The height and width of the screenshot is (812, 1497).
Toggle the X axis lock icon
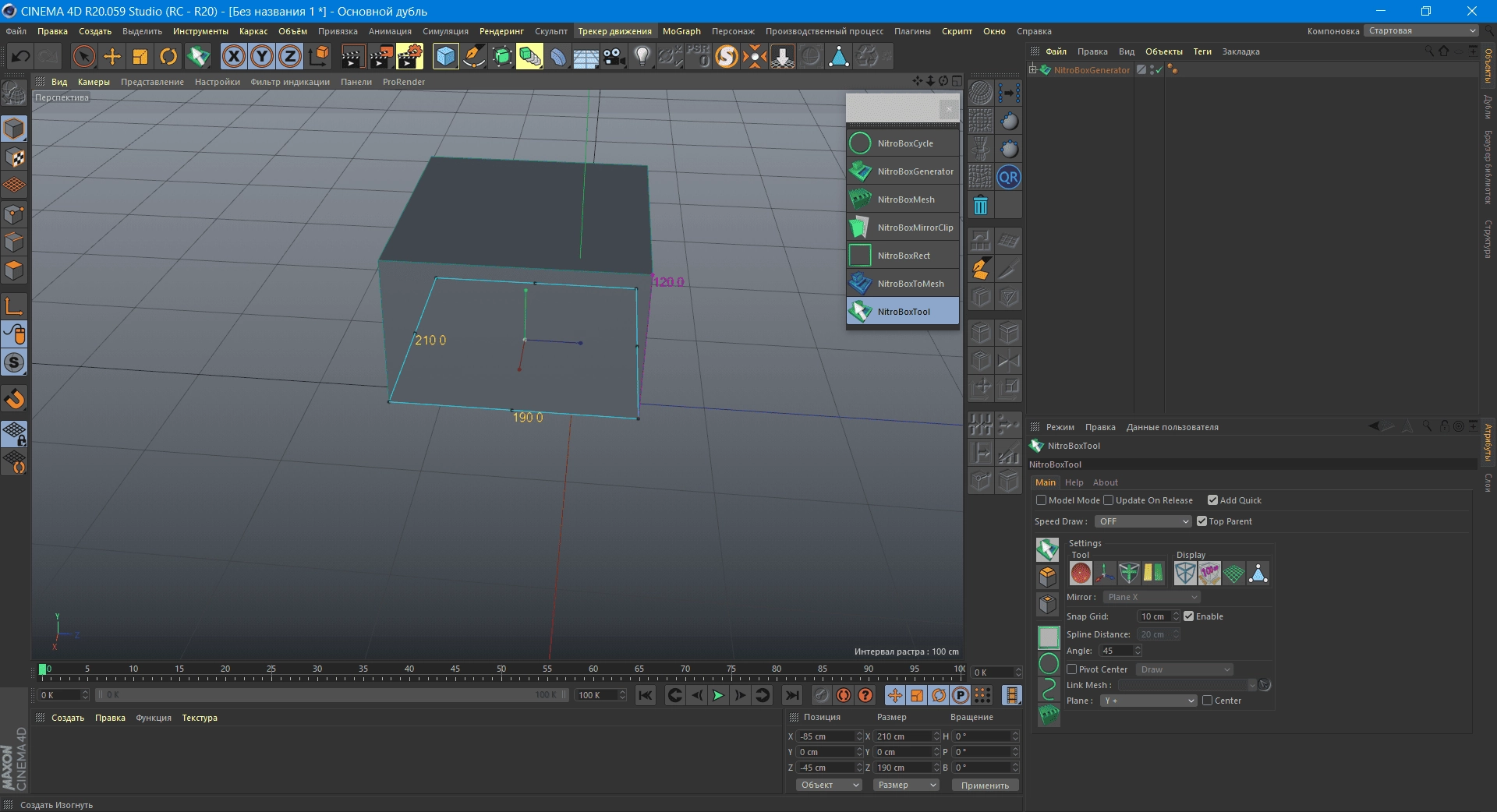(233, 56)
